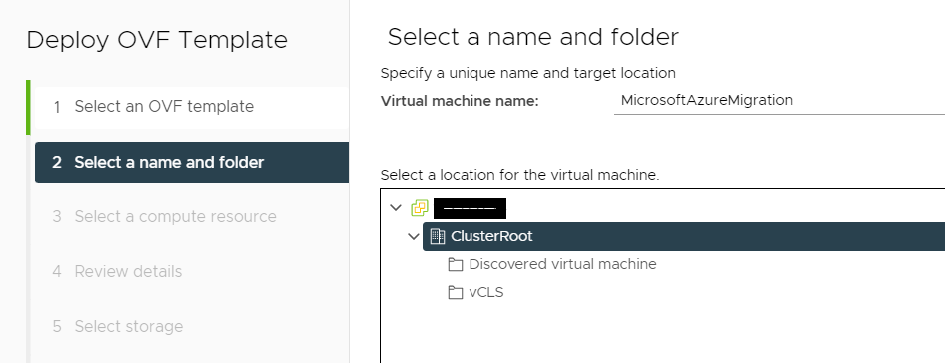Click the vCenter server icon in the tree
Image resolution: width=945 pixels, height=363 pixels.
coord(419,208)
